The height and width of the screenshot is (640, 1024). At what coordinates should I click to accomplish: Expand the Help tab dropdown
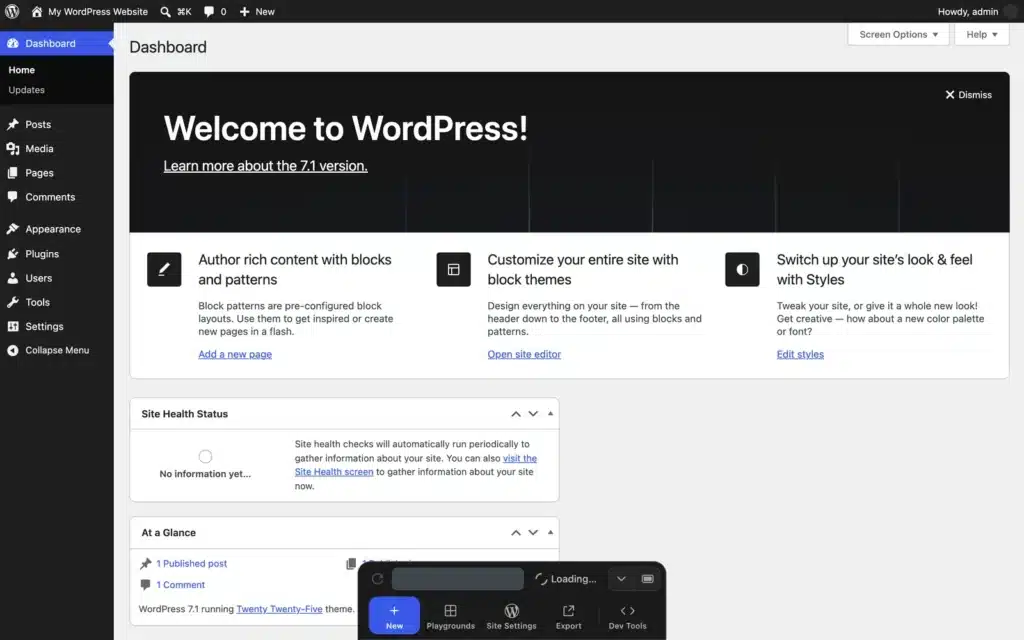[x=982, y=34]
